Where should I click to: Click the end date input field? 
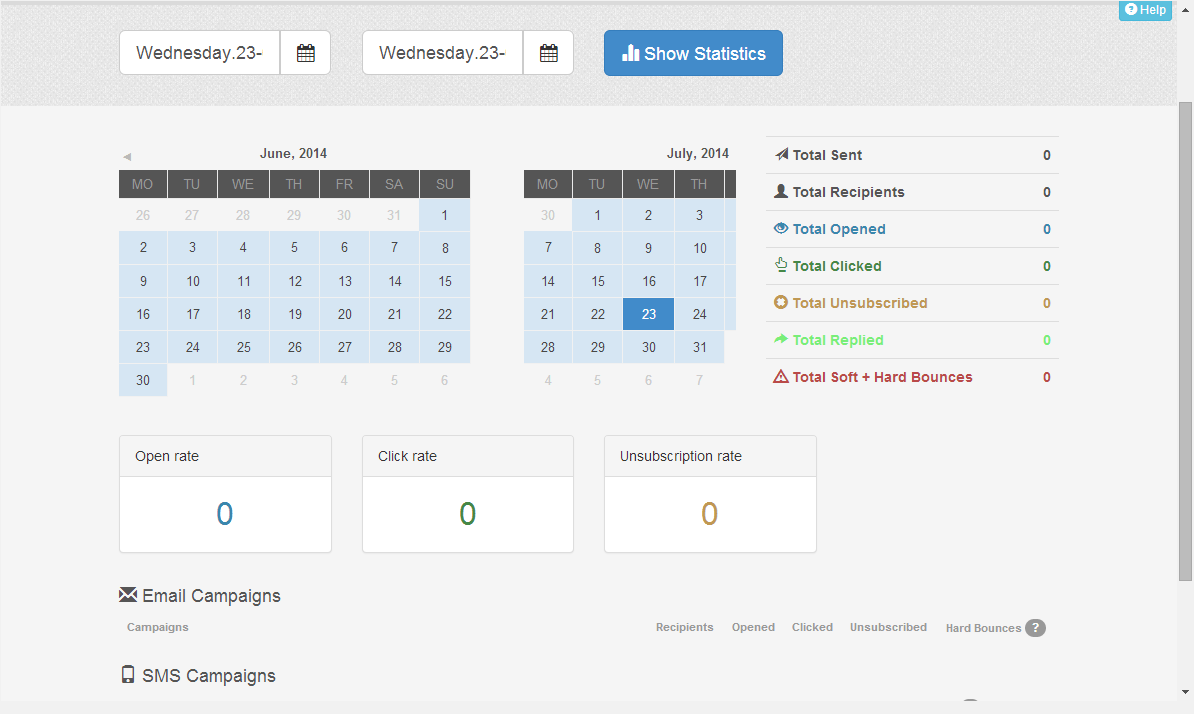click(x=443, y=53)
